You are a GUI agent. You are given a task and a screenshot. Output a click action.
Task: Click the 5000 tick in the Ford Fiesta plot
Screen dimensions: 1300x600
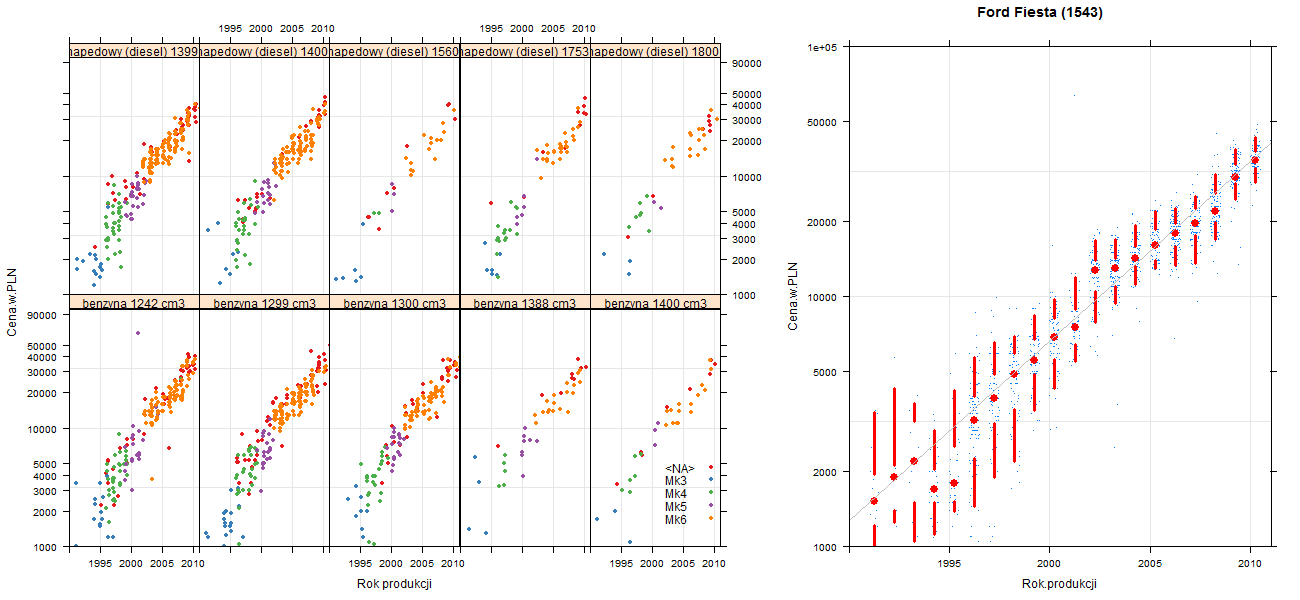point(825,371)
